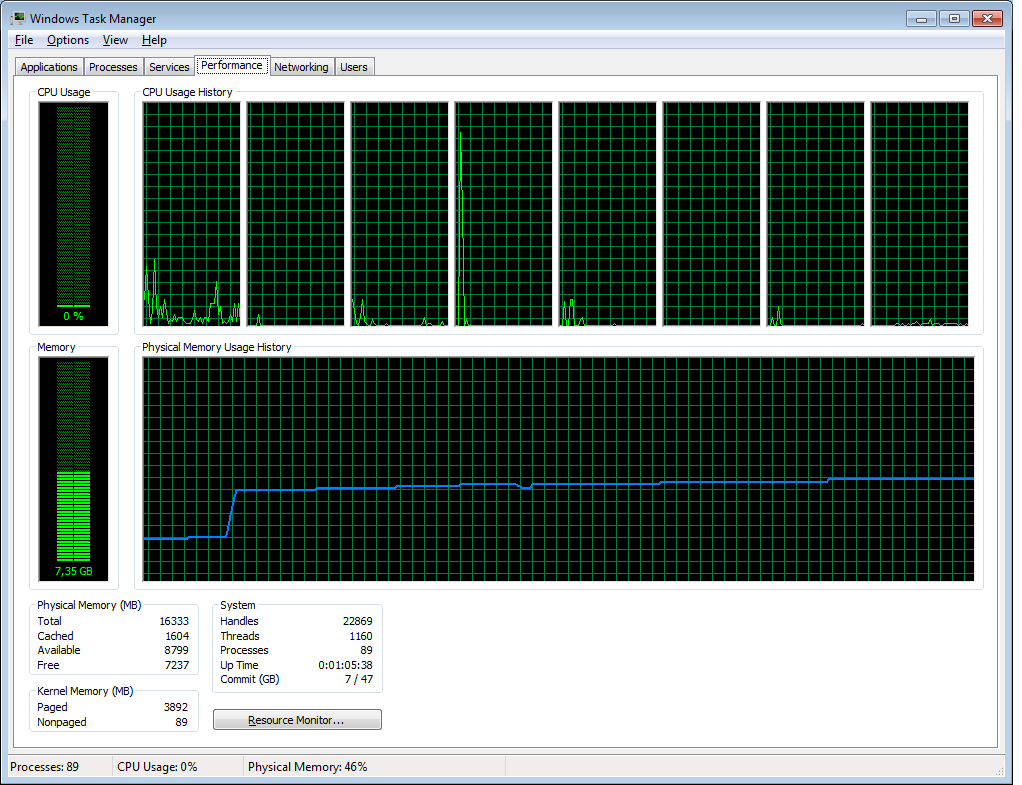Screen dimensions: 1022x785
Task: Click the Physical Memory Usage History graph
Action: click(559, 469)
